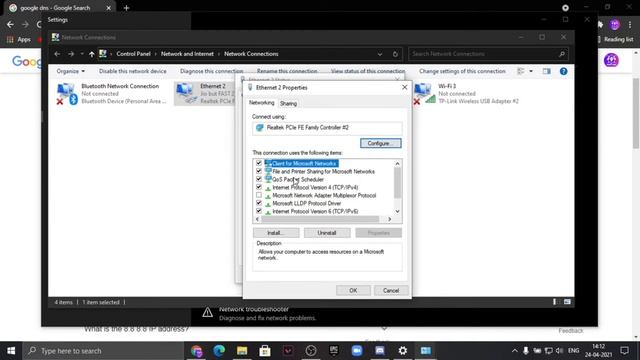640x360 pixels.
Task: Click the Chrome profile avatar in toolbar
Action: [x=615, y=25]
